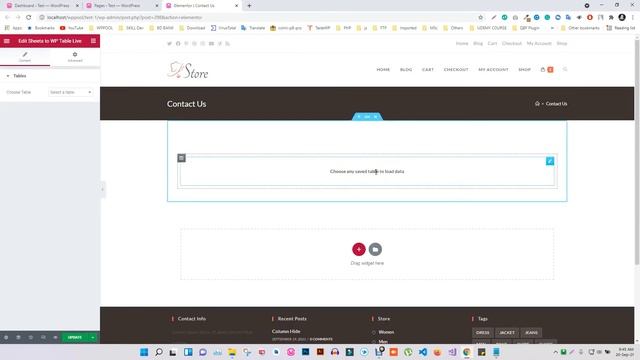Image resolution: width=640 pixels, height=360 pixels.
Task: Switch to the Pages WordPress browser tab
Action: (x=121, y=6)
